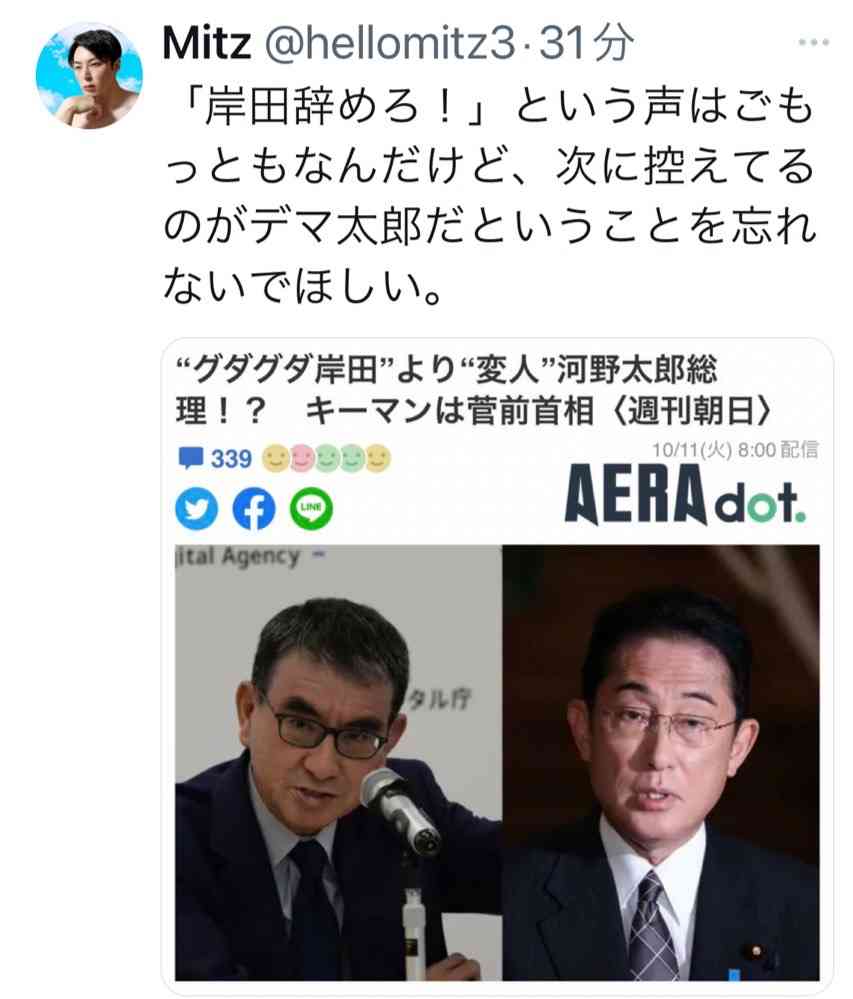Click the last yellow smiley reaction
This screenshot has height=999, width=853.
pos(378,458)
